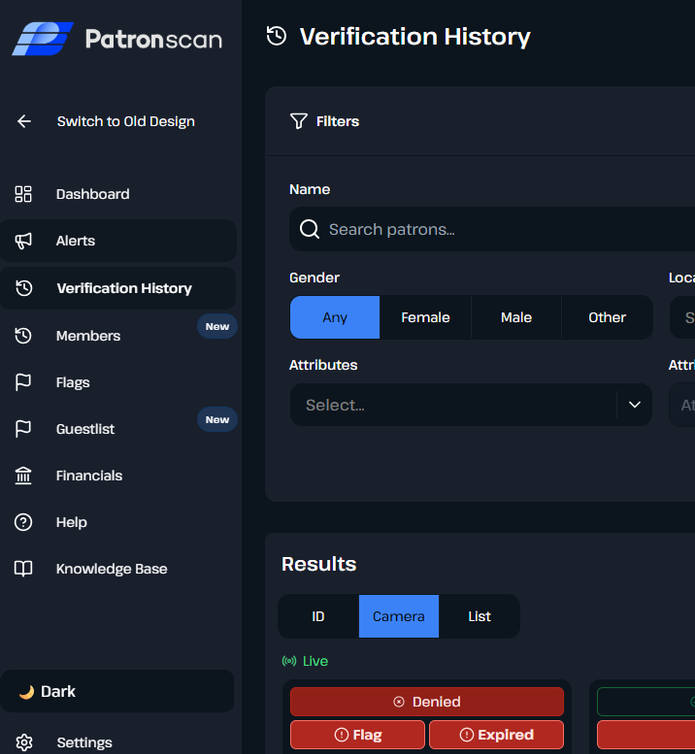Select Verification History label in sidebar
This screenshot has height=754, width=695.
124,288
